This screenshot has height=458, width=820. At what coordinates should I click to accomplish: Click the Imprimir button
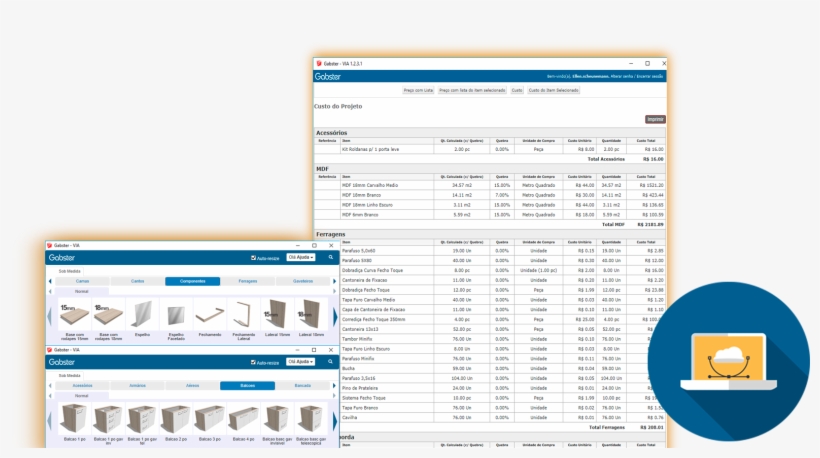tap(654, 119)
